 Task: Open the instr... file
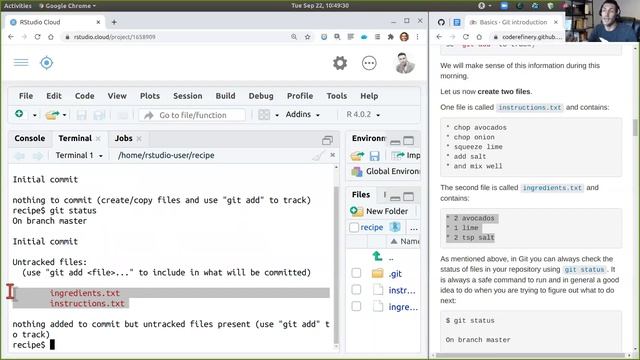pos(402,290)
